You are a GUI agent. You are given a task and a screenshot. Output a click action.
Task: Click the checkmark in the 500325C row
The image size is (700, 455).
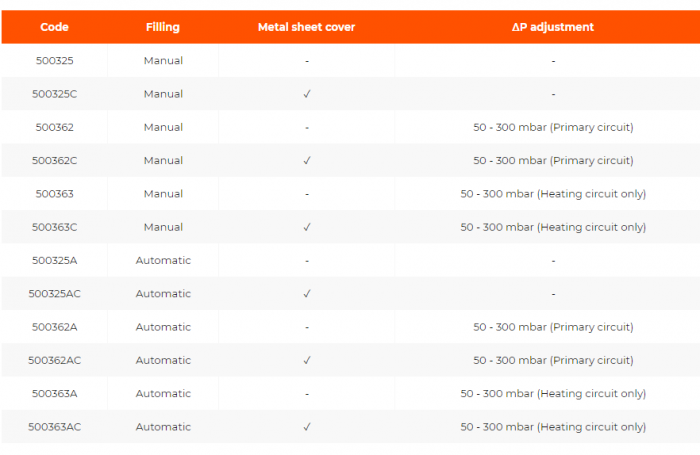tap(307, 94)
